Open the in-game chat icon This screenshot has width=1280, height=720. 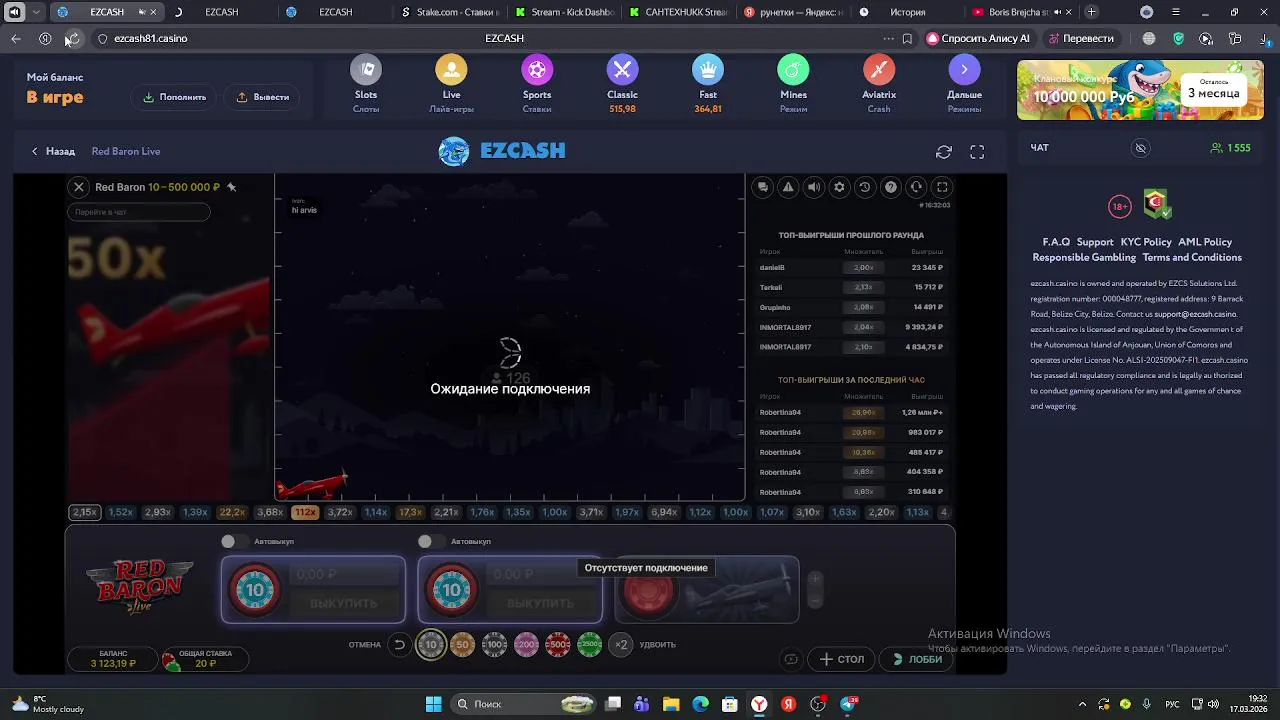(763, 187)
